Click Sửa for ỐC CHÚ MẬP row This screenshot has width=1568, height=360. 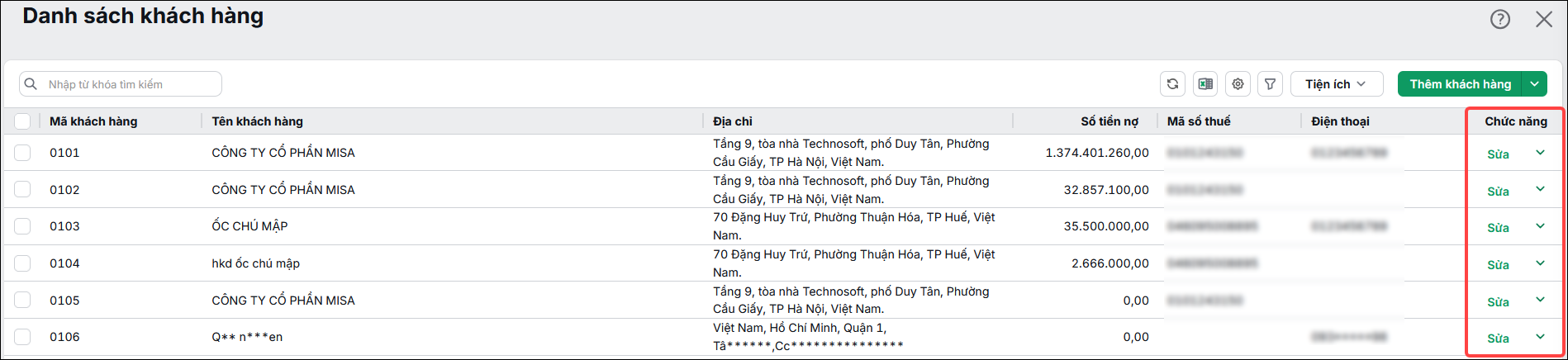point(1498,228)
